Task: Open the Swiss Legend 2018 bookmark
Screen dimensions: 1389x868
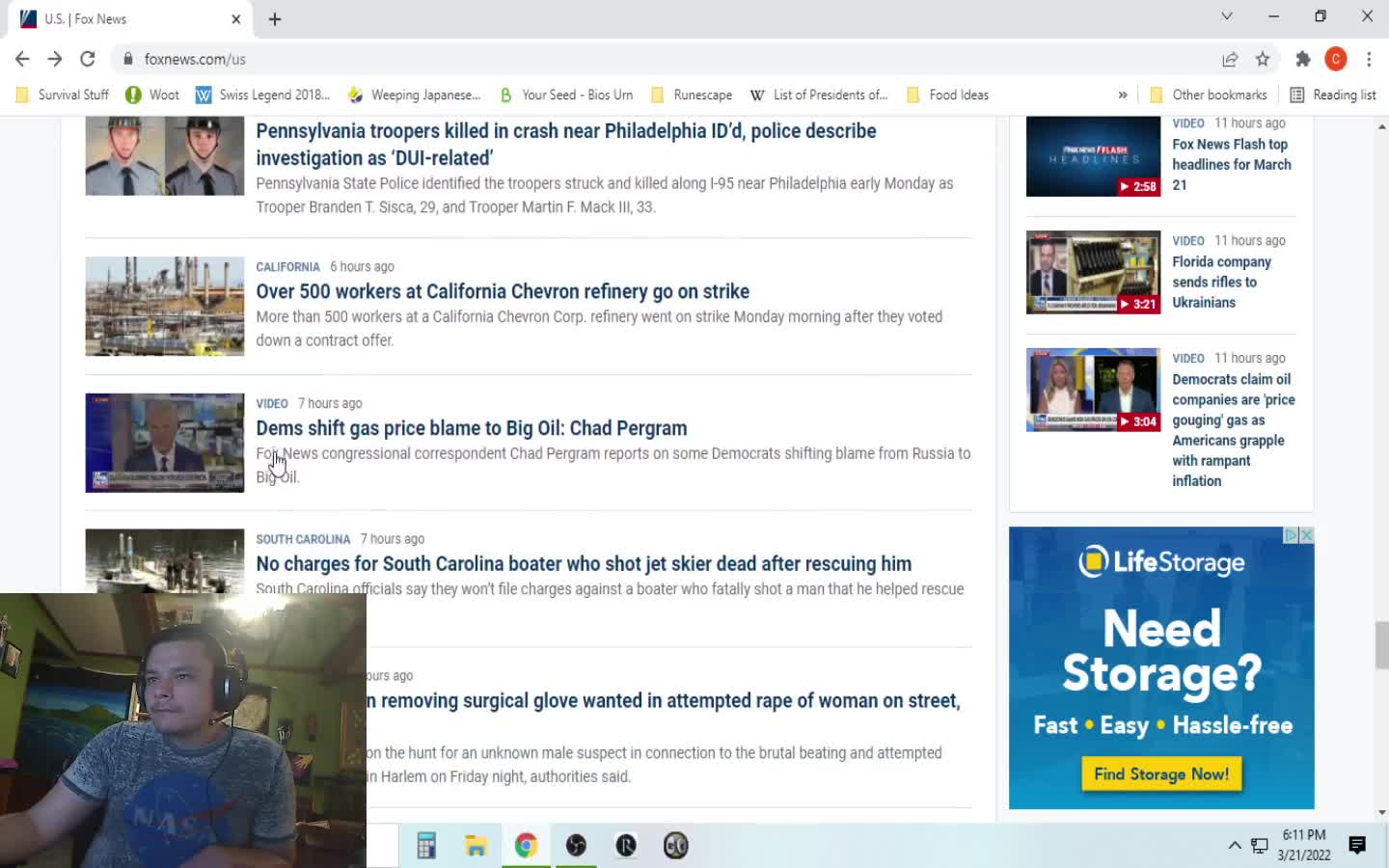Action: (262, 95)
